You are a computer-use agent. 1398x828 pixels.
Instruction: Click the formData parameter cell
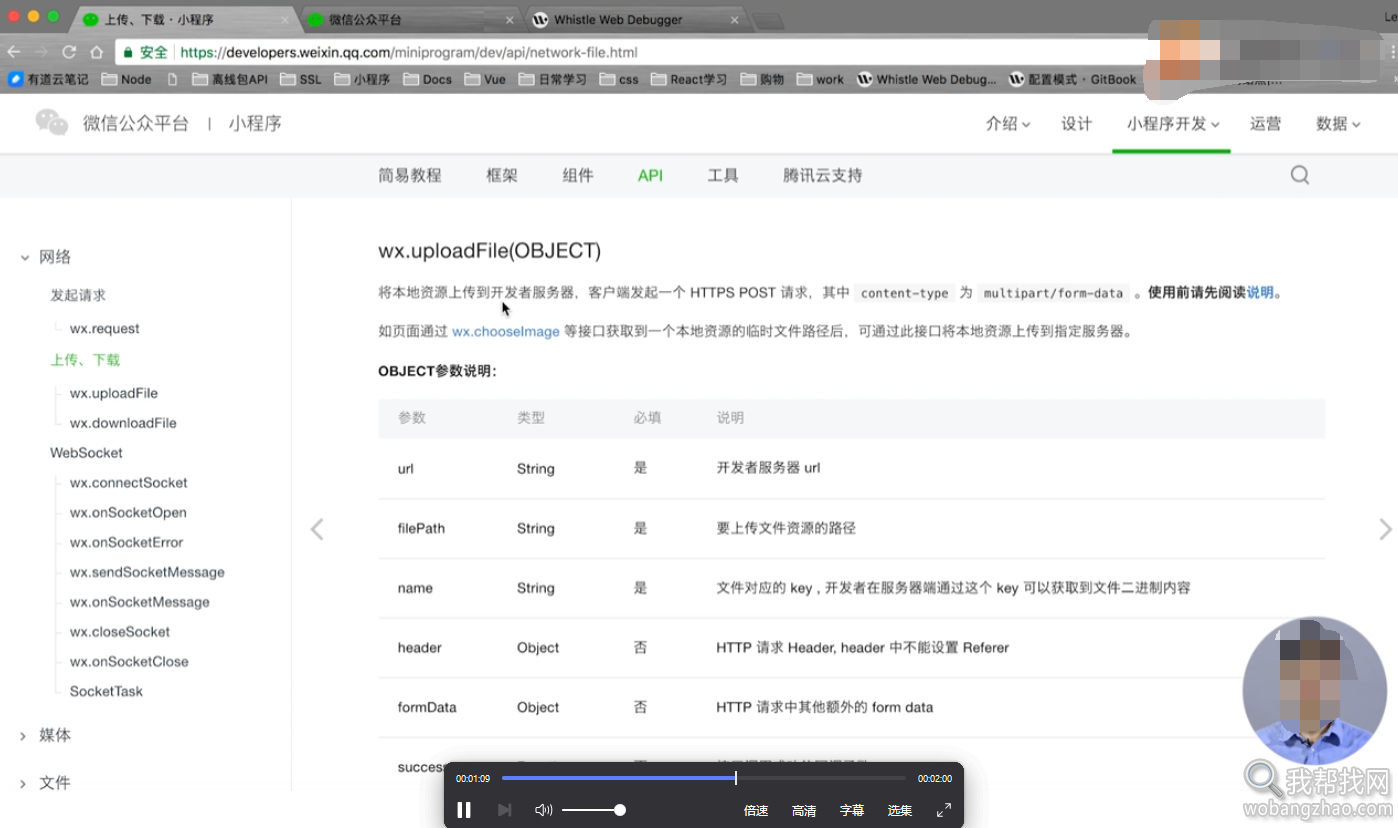click(427, 707)
